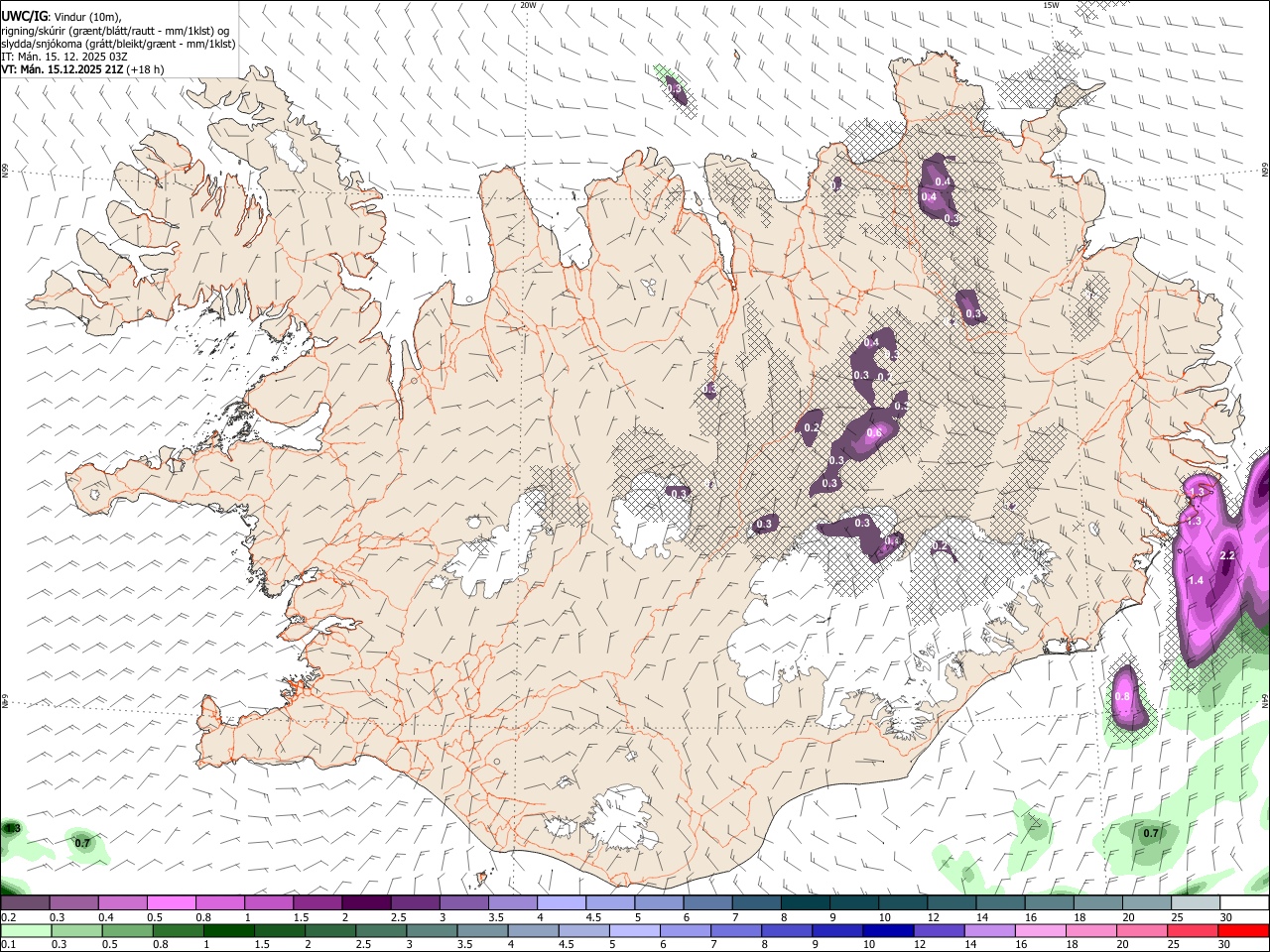The width and height of the screenshot is (1270, 952).
Task: Click the 0.6 value in the central purple patch
Action: click(x=874, y=432)
